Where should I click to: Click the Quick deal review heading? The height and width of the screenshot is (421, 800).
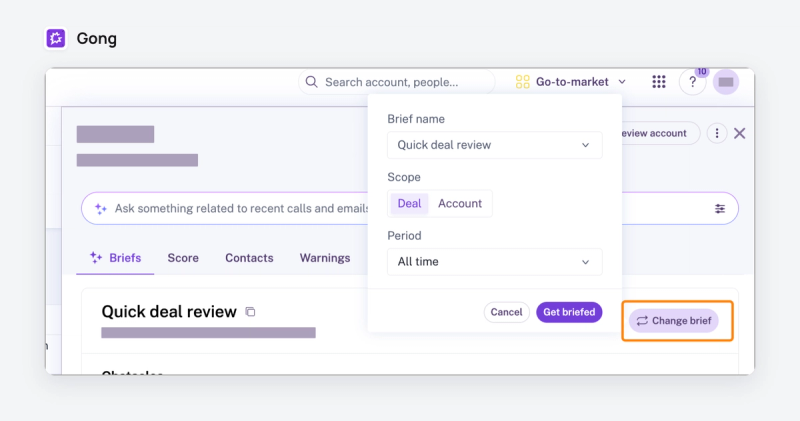click(169, 311)
